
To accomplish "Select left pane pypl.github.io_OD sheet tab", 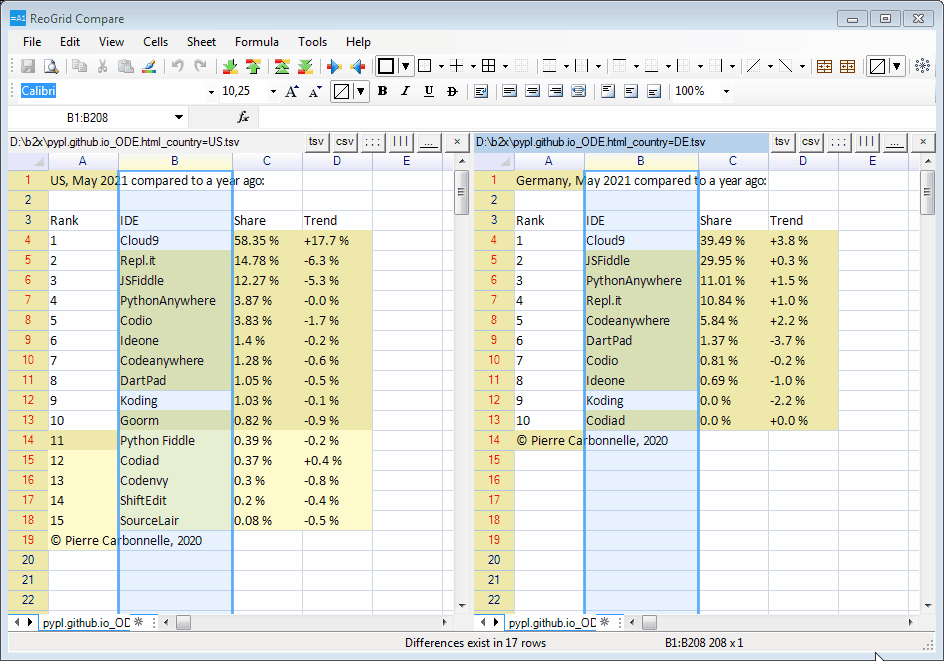I will pos(86,622).
